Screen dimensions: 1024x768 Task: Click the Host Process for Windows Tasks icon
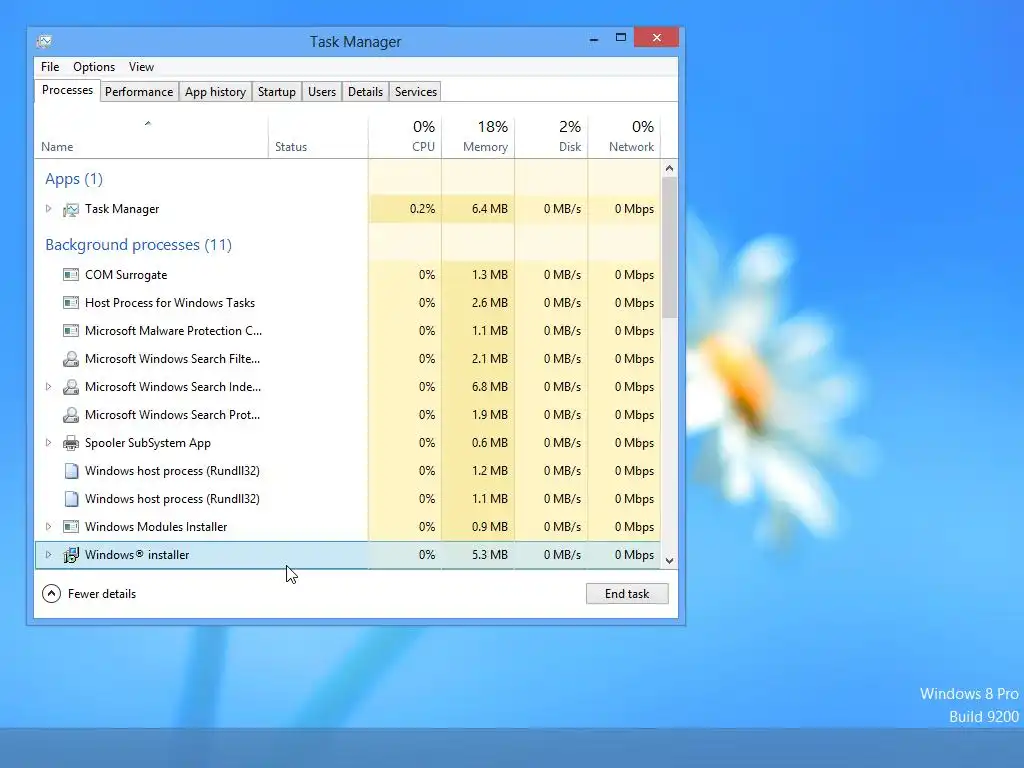tap(71, 303)
